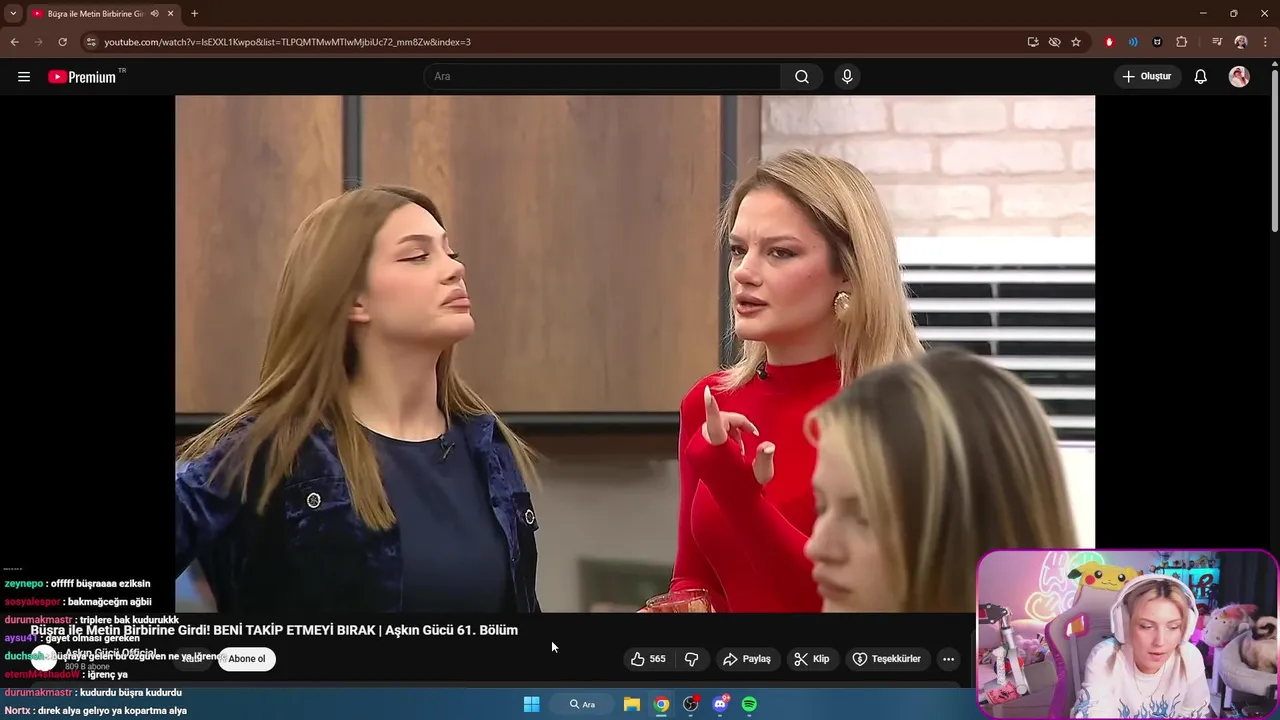Screen dimensions: 1280x720
Task: Open Spotify from taskbar
Action: [749, 704]
